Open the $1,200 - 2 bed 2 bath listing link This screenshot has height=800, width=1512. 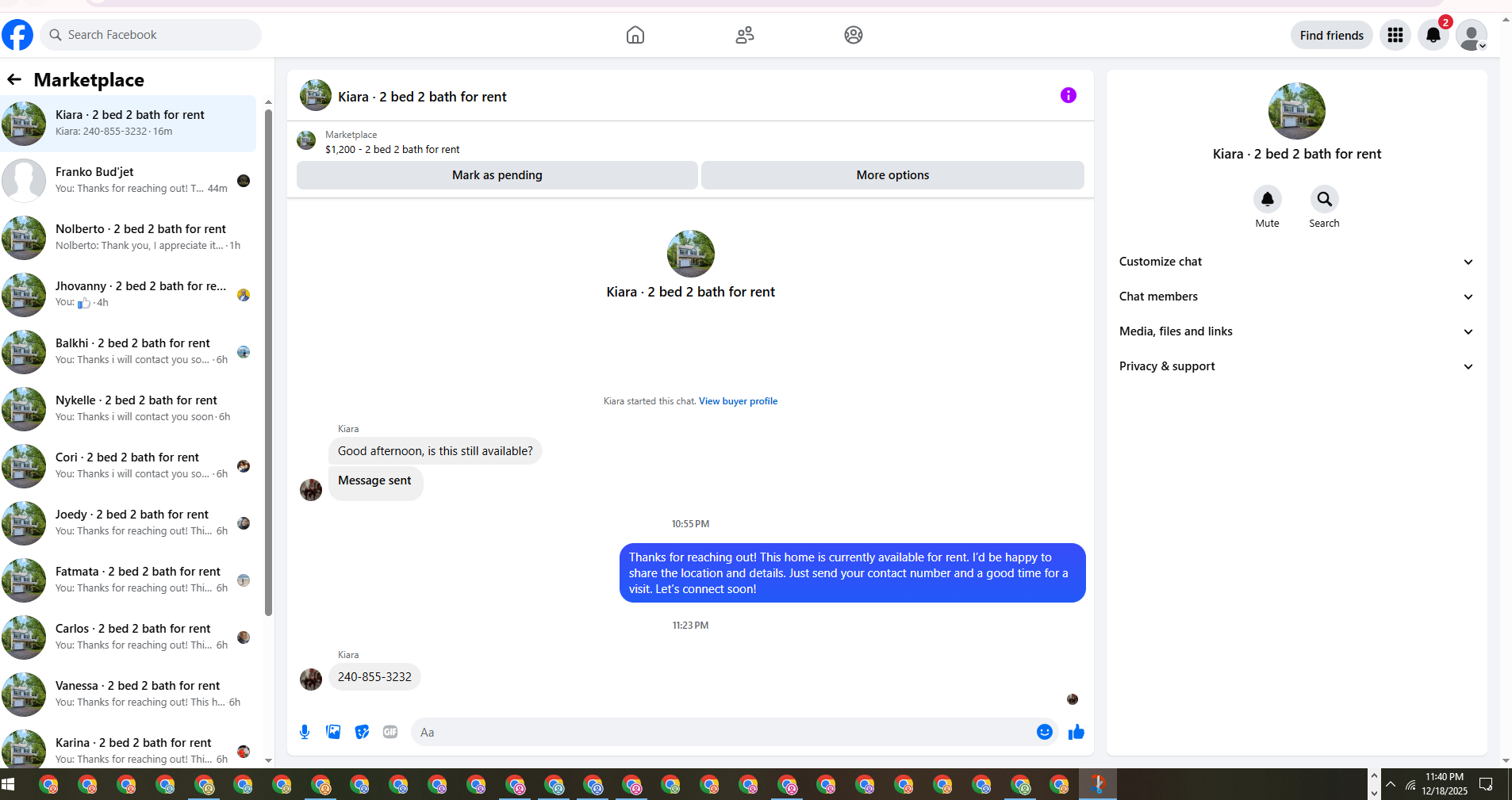pyautogui.click(x=392, y=149)
